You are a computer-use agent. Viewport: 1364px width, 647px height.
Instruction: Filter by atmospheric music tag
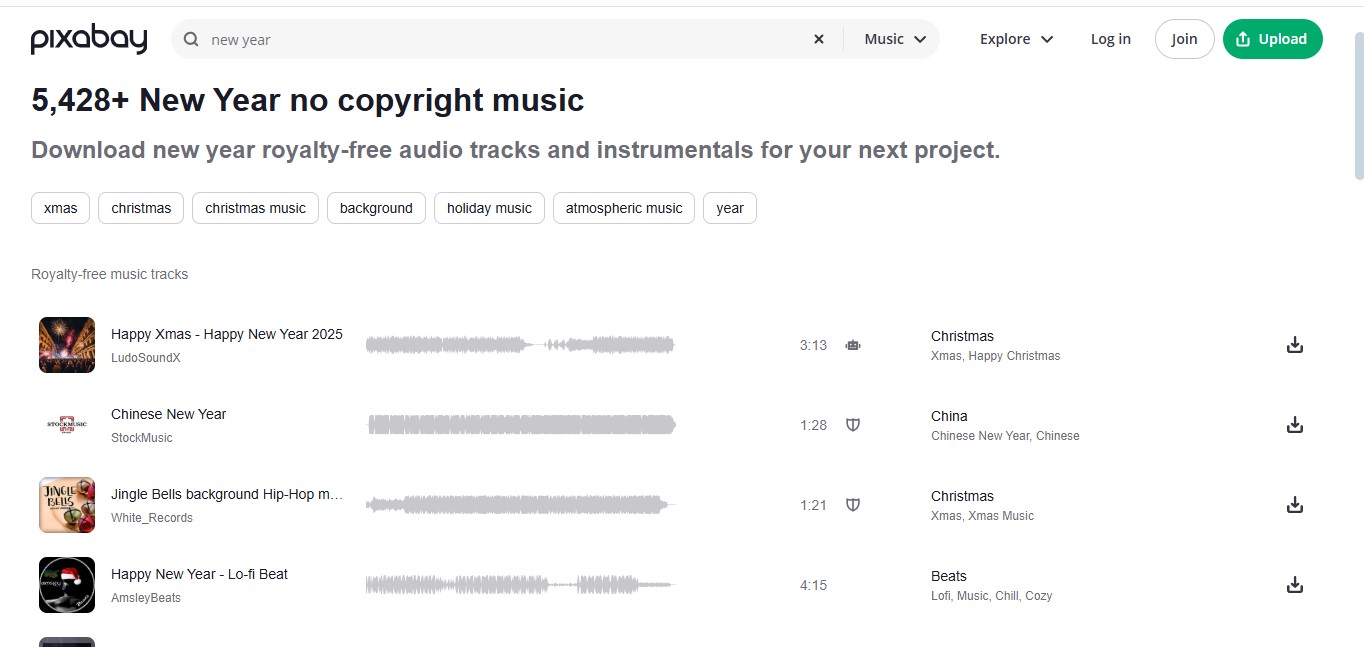[623, 208]
